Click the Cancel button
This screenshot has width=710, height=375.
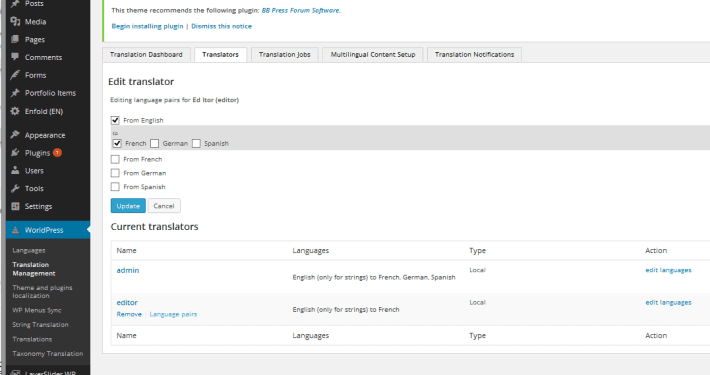click(164, 206)
